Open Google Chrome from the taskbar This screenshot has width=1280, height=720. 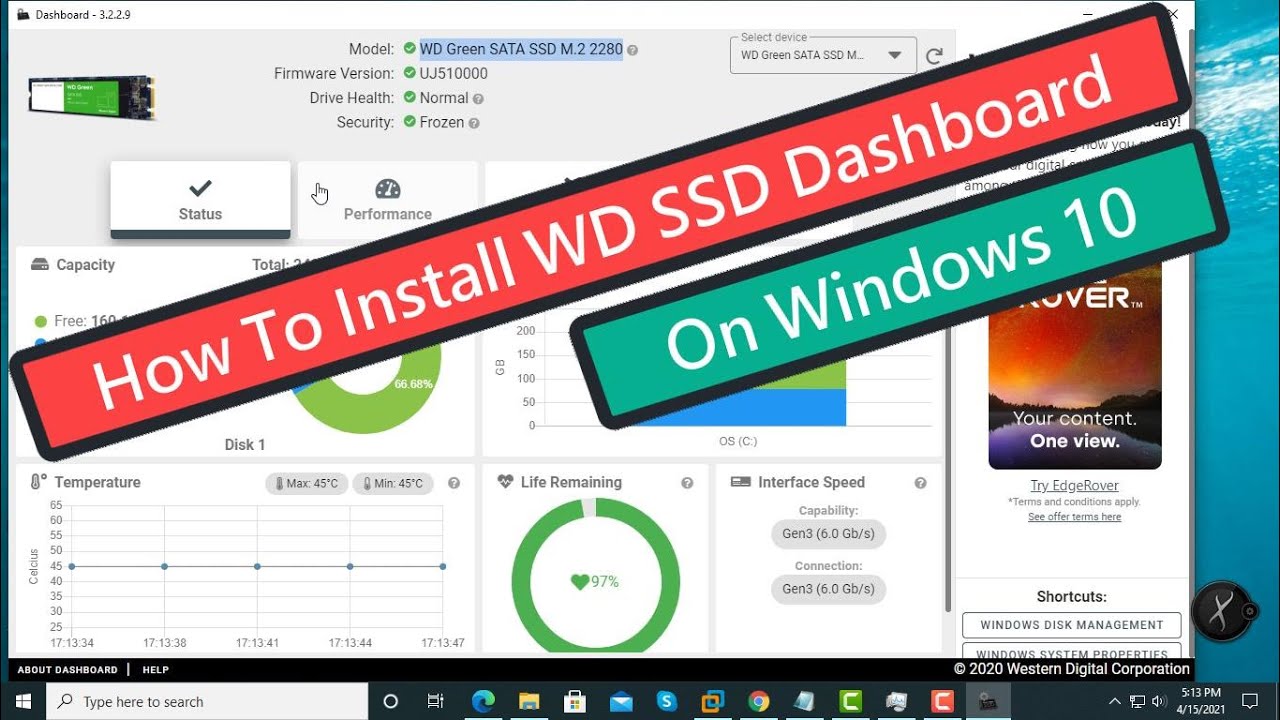[x=759, y=701]
